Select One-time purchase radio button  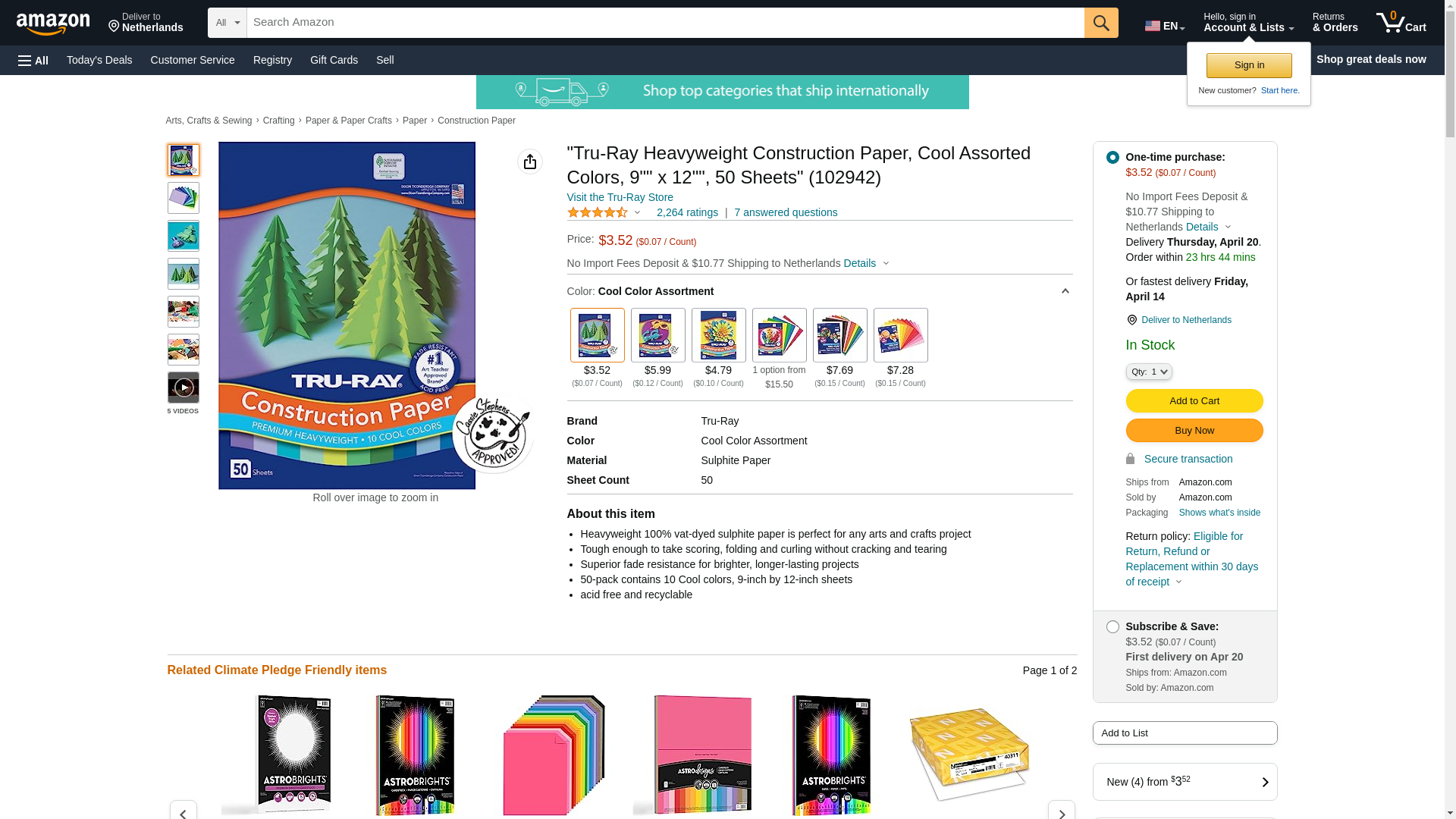click(x=1112, y=158)
